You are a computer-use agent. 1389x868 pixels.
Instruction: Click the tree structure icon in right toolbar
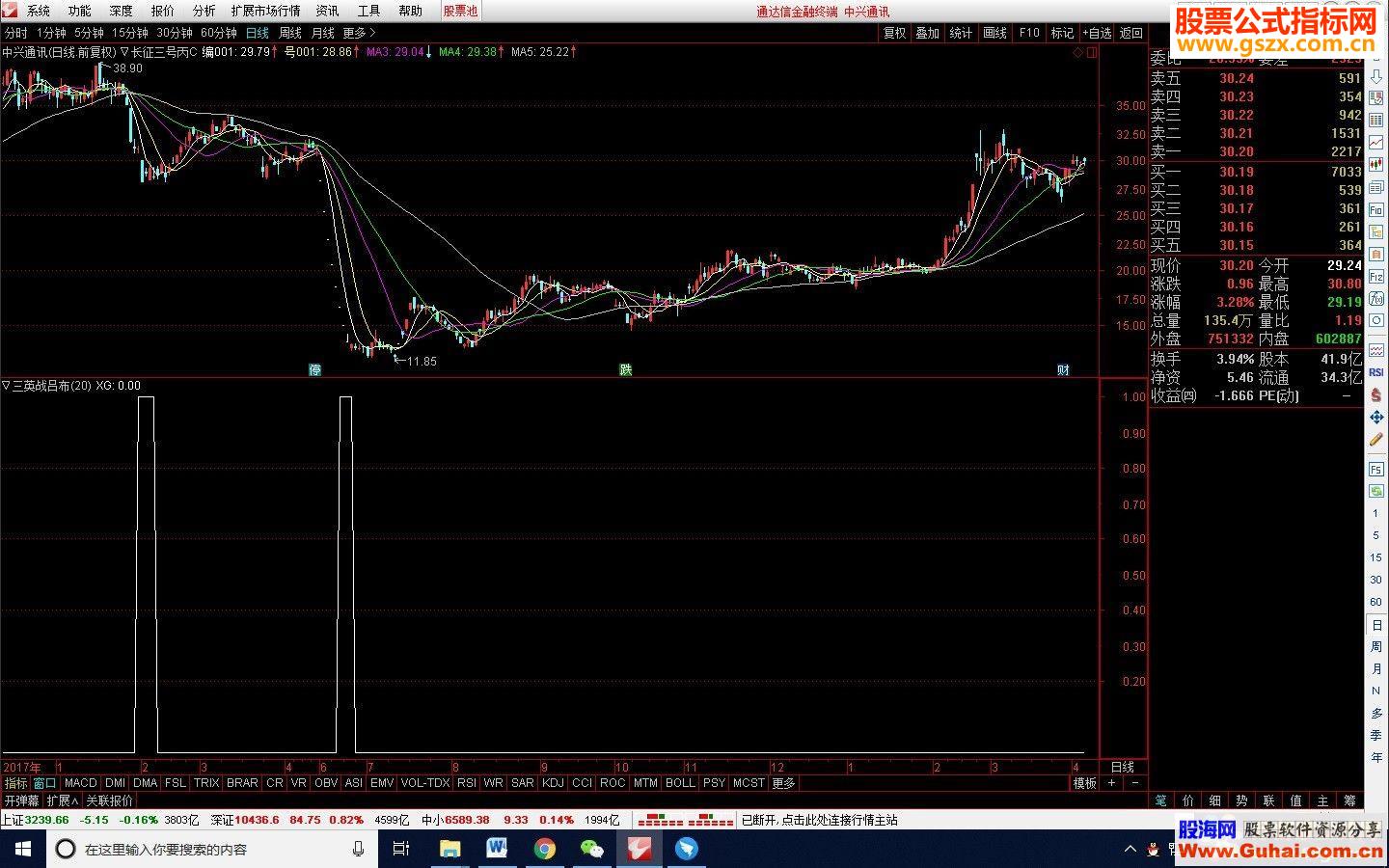tap(1376, 231)
